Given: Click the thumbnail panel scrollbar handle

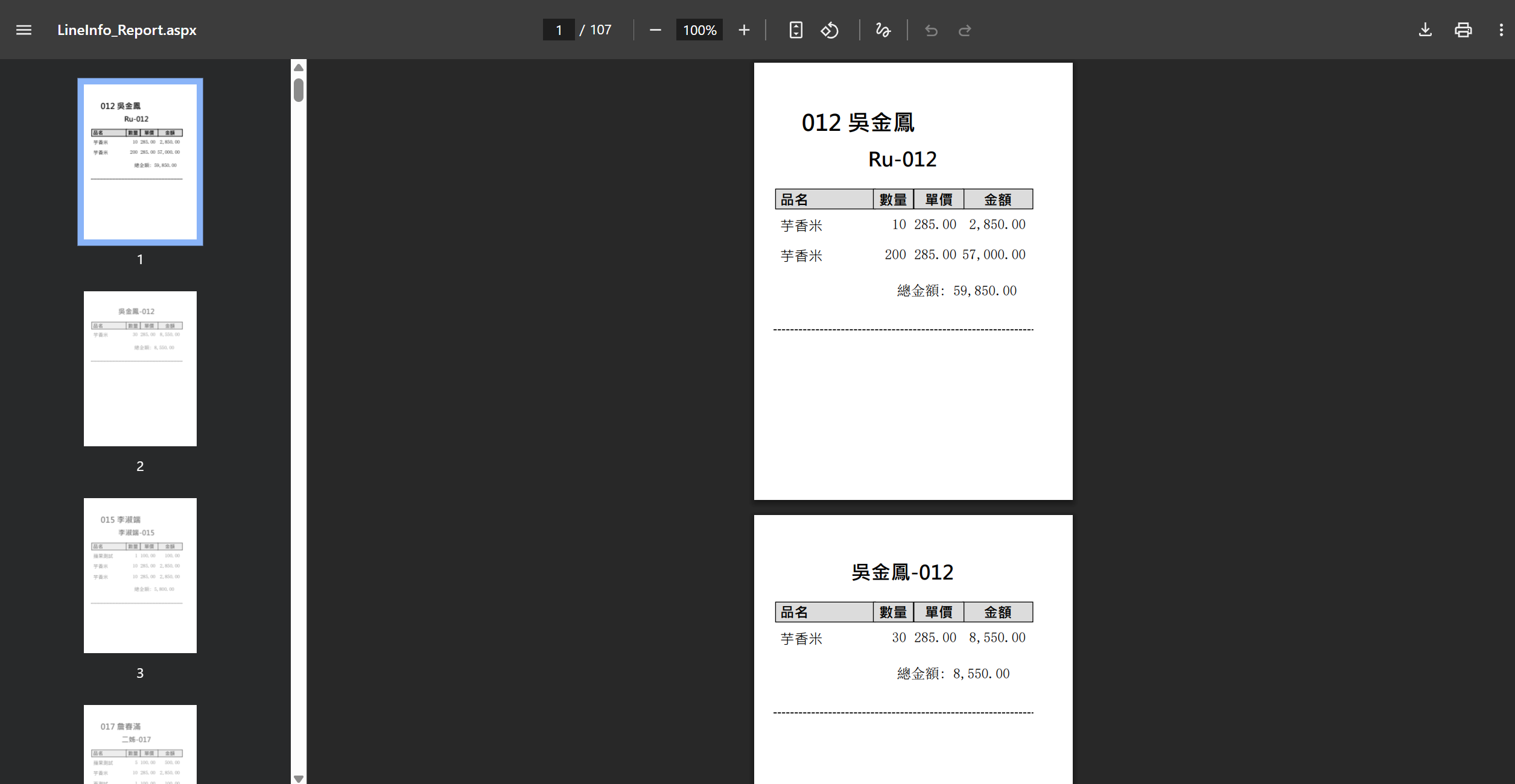Looking at the screenshot, I should 299,90.
